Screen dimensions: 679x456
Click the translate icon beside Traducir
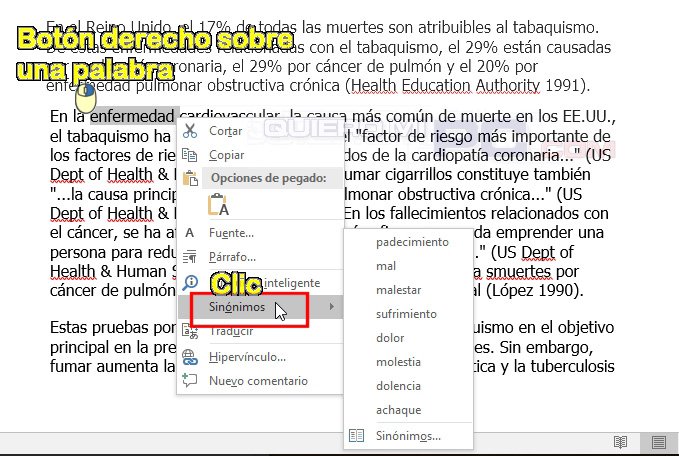click(190, 331)
